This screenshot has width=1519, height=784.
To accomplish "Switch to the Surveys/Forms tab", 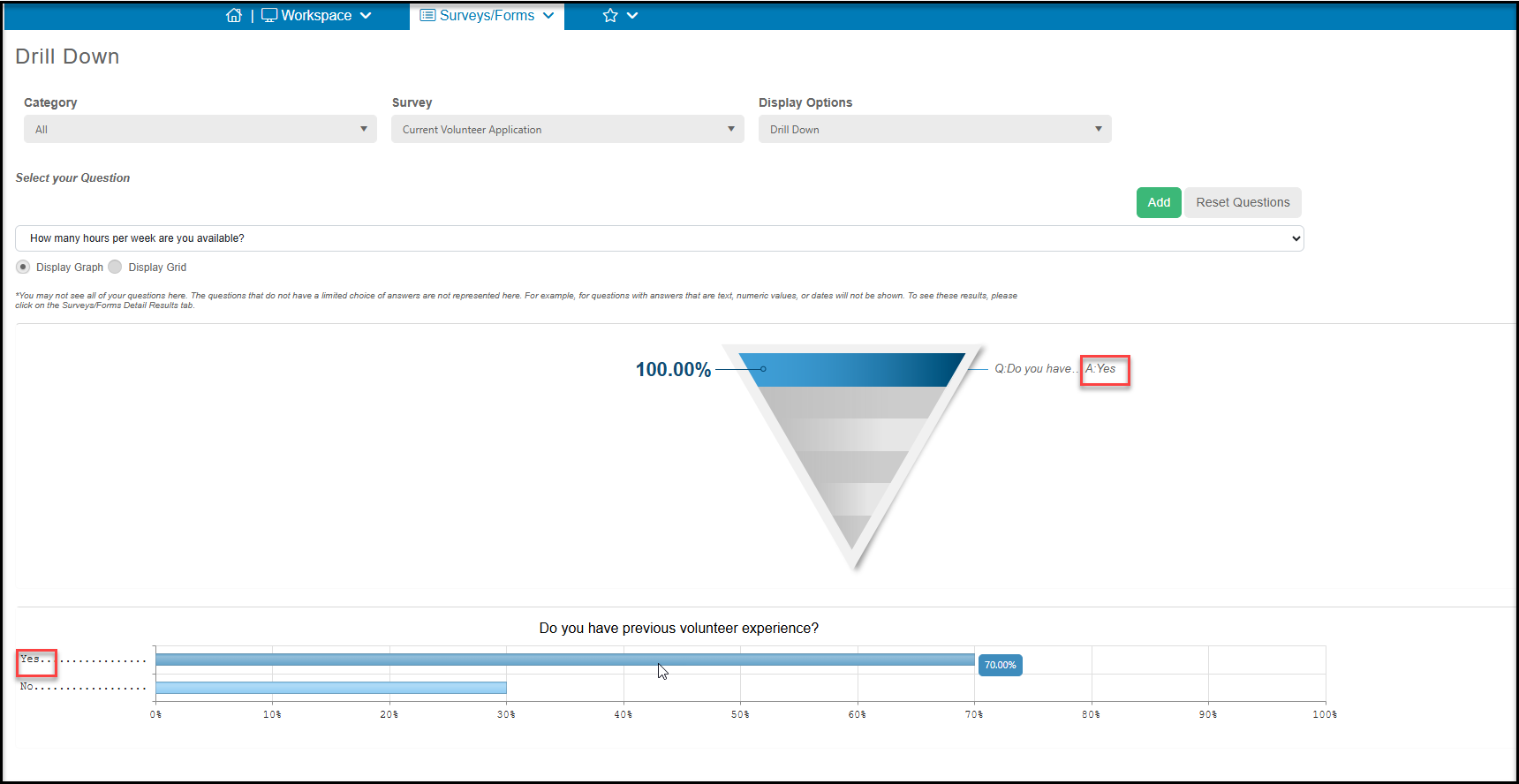I will 487,15.
